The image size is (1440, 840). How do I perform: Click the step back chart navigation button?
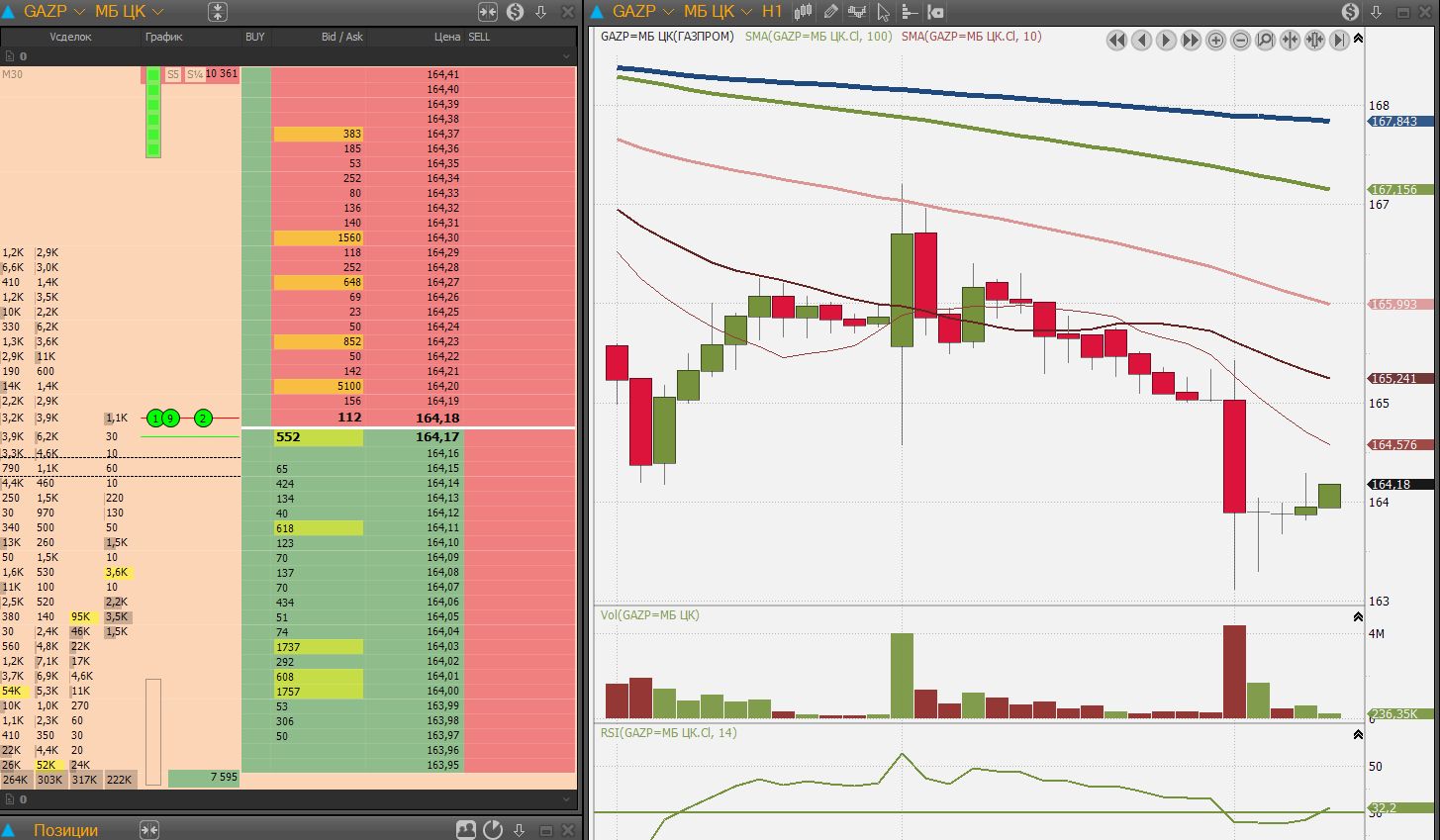point(1142,40)
